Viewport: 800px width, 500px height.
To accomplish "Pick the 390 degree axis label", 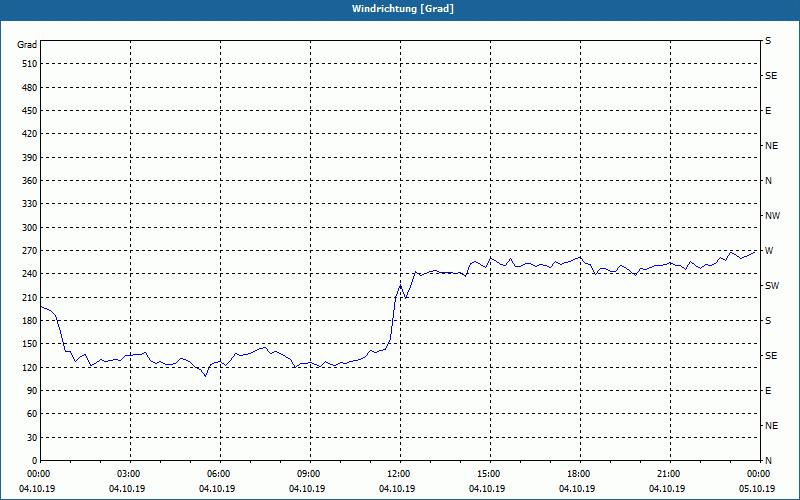I will click(30, 158).
